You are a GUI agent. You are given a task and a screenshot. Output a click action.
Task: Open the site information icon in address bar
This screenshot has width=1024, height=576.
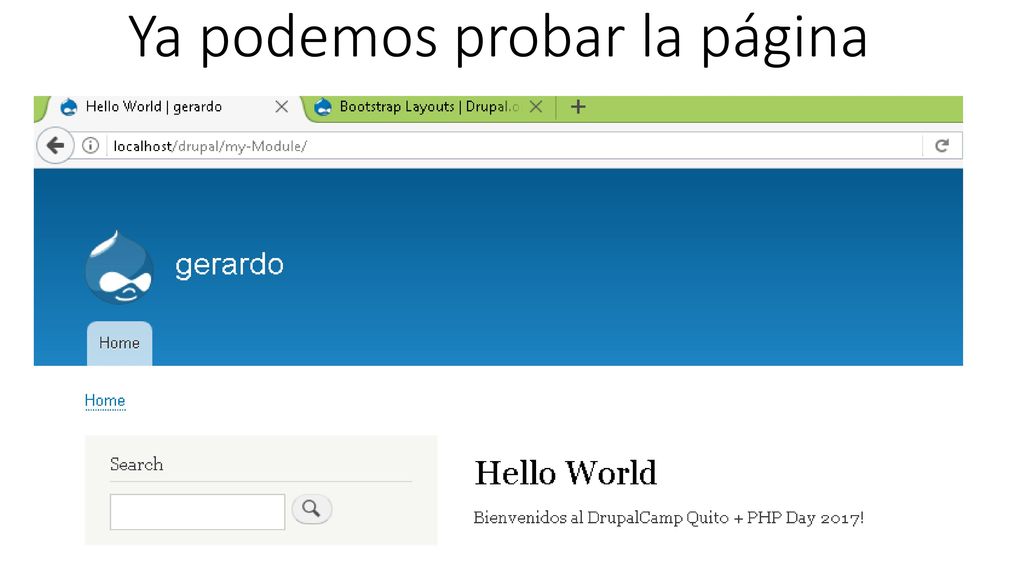tap(91, 146)
